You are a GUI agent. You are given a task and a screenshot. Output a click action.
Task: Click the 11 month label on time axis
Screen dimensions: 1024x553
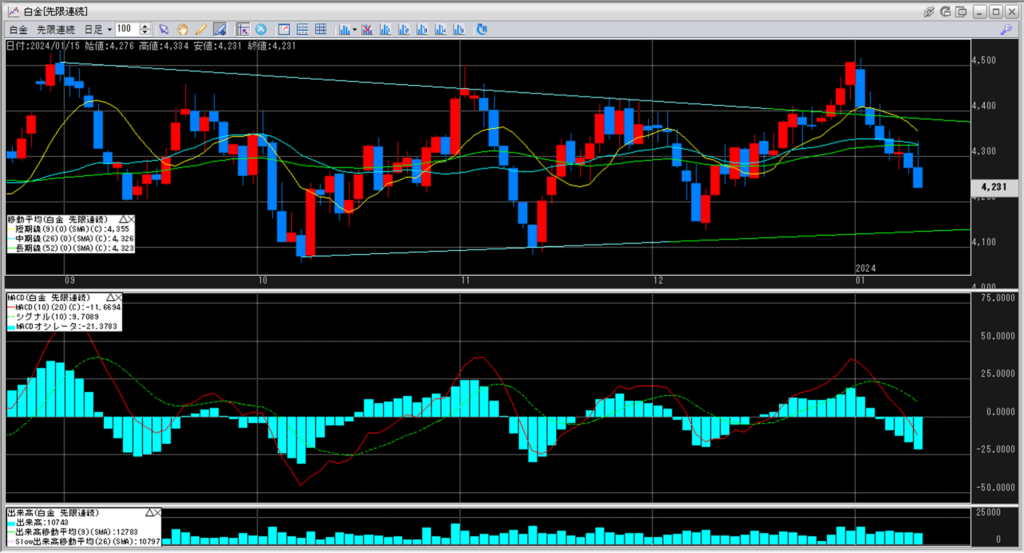[x=466, y=281]
